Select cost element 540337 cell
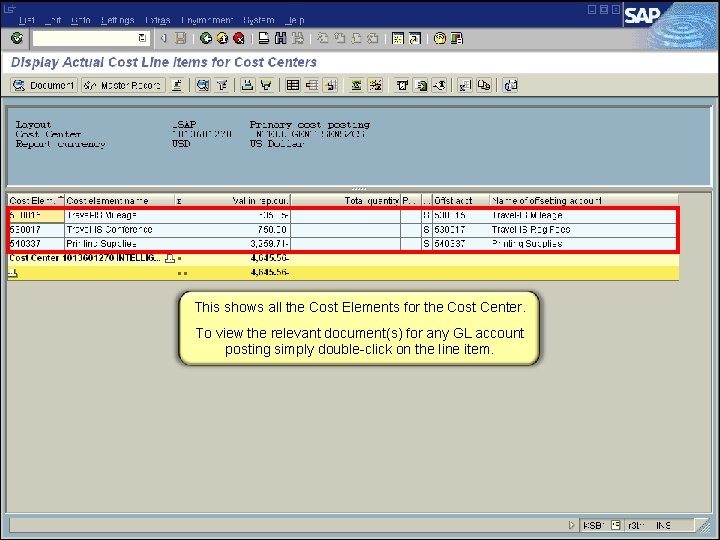Image resolution: width=720 pixels, height=540 pixels. coord(36,244)
